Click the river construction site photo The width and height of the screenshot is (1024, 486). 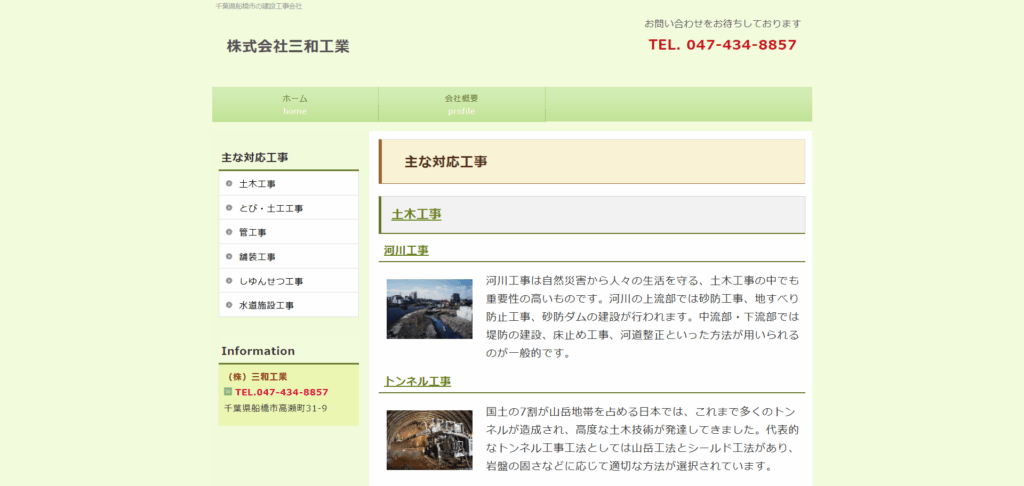[429, 309]
